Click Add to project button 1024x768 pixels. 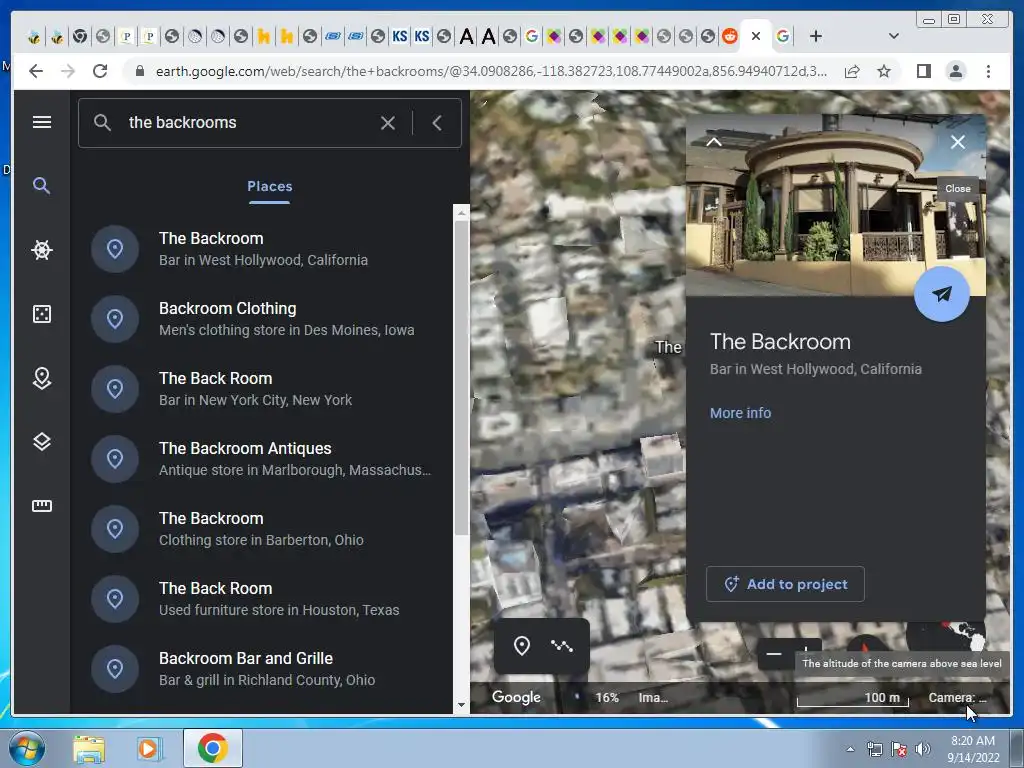[x=785, y=584]
